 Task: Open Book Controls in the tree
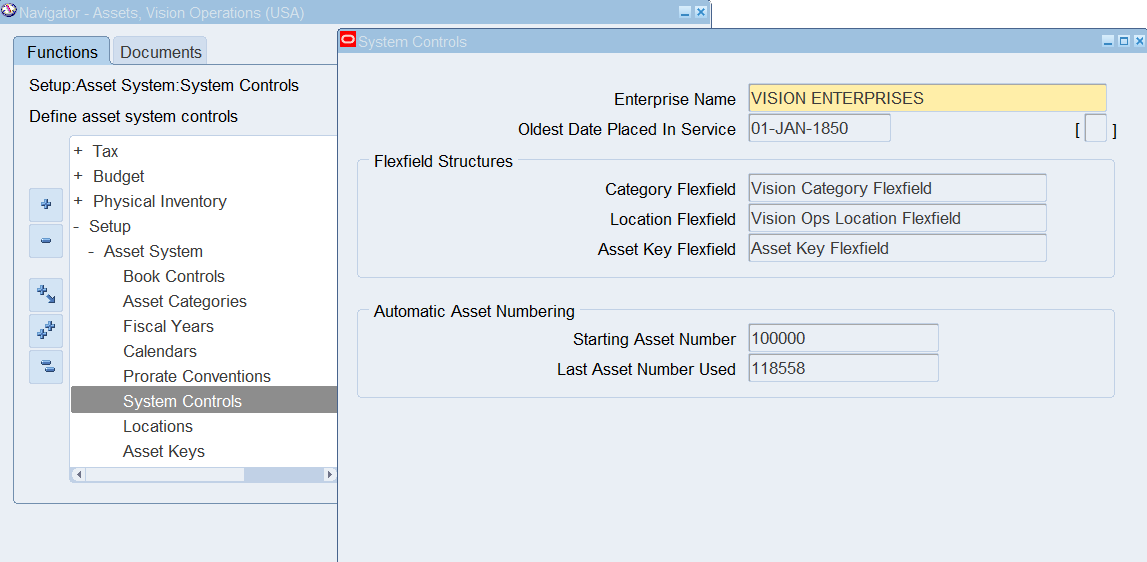pyautogui.click(x=174, y=277)
